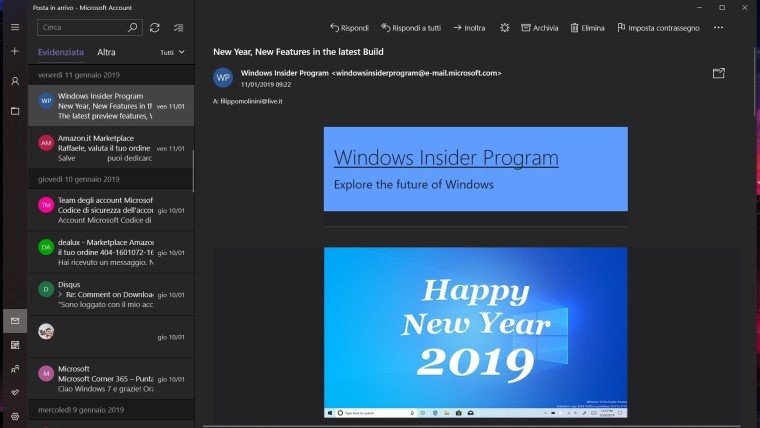Select Evidenziata tab

[x=61, y=52]
